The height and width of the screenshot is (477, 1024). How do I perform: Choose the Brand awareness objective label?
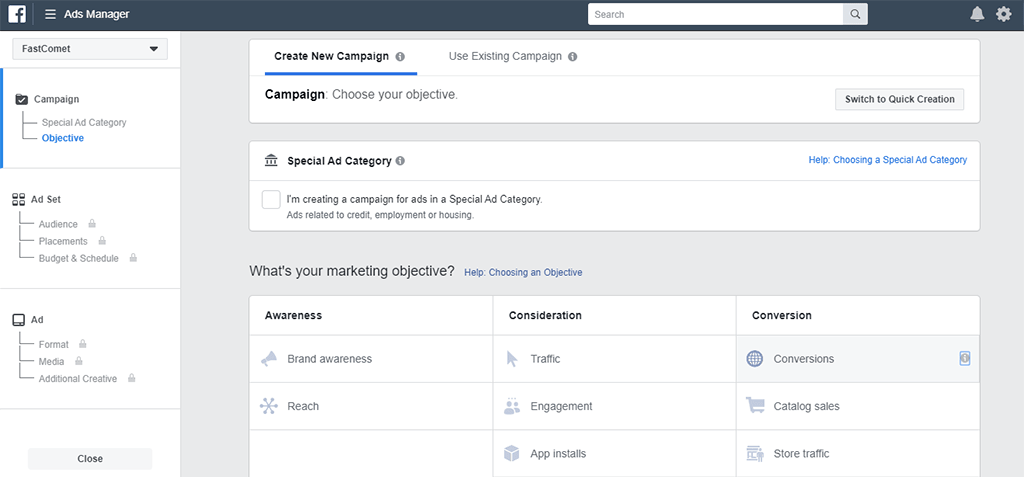coord(330,359)
